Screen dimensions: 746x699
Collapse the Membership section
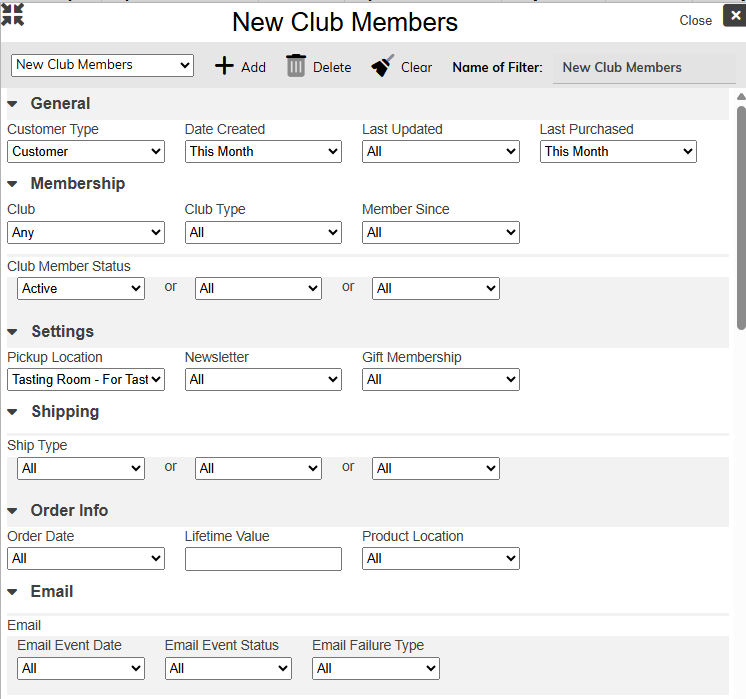coord(13,184)
